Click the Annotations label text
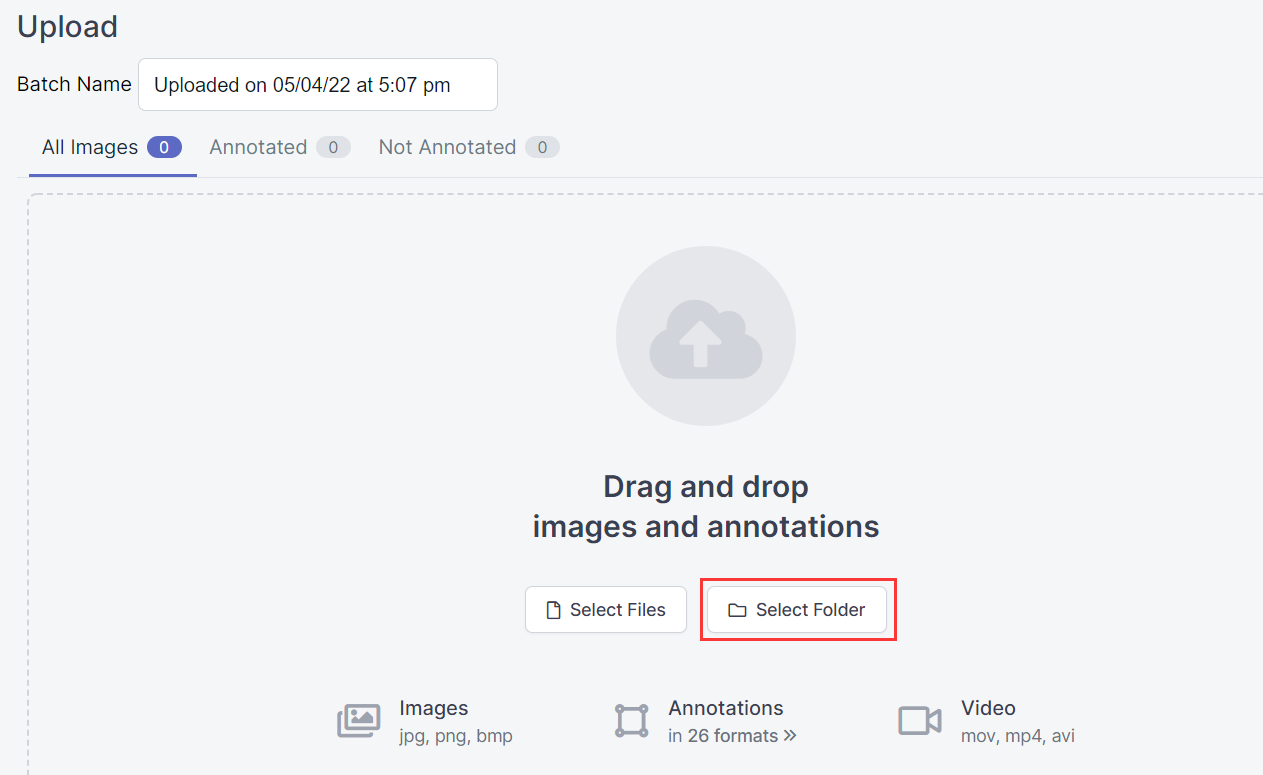The image size is (1263, 775). [x=726, y=708]
